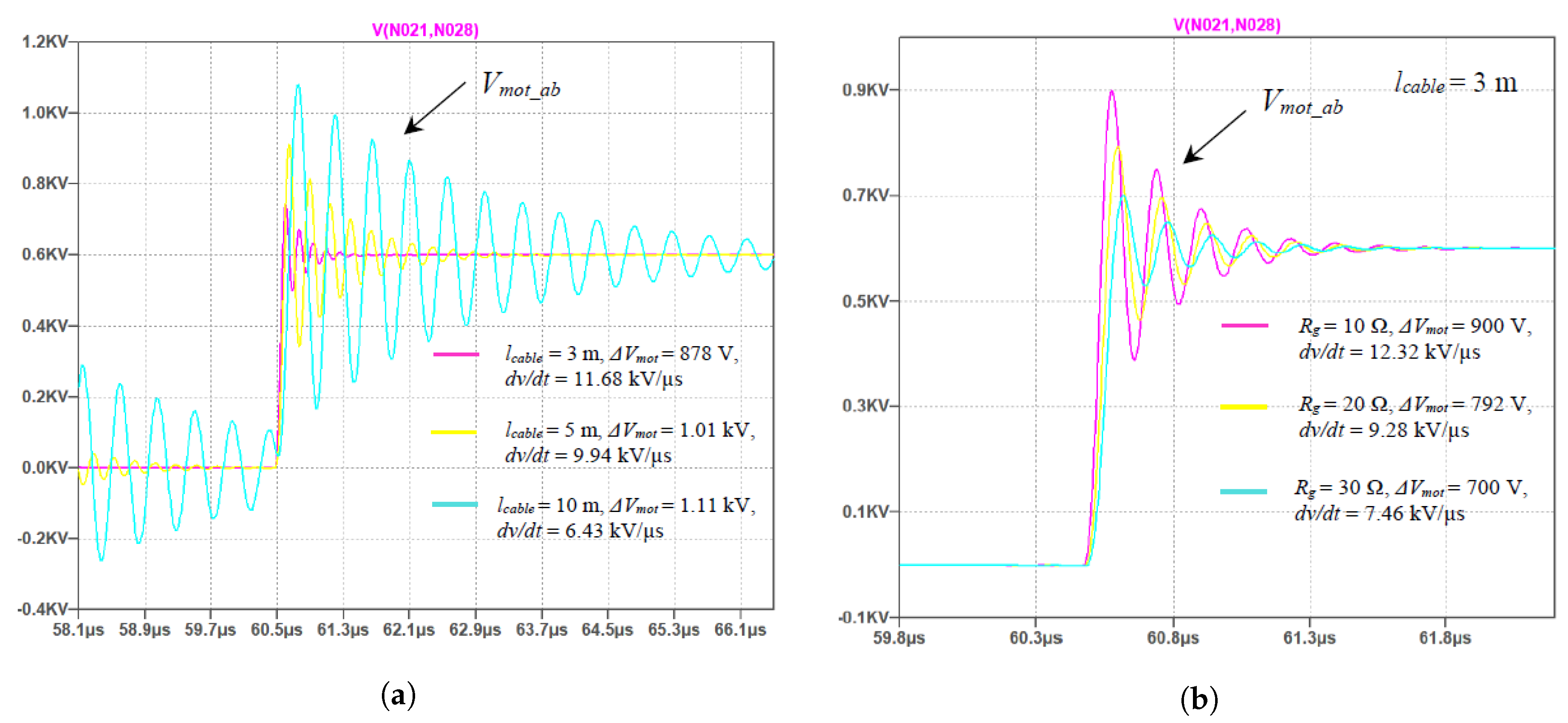Click the 60.5µs x-axis label
Viewport: 1568px width, 723px height.
[276, 630]
